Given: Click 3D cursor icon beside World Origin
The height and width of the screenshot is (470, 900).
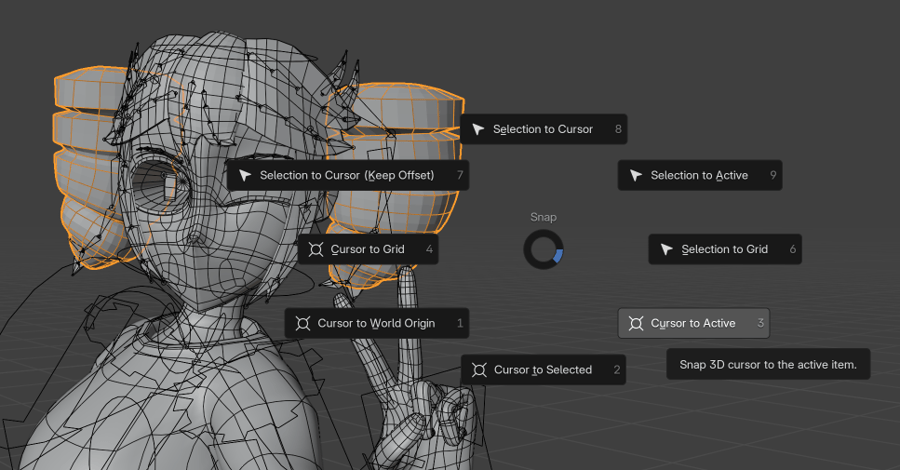Looking at the screenshot, I should click(x=302, y=323).
